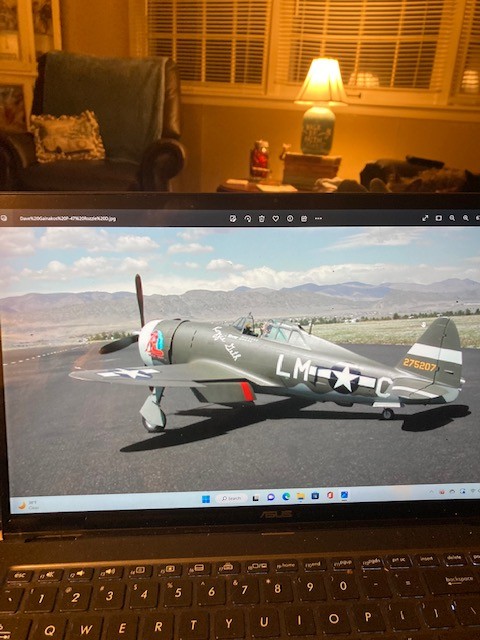Zoom in using the magnifier plus icon
480x640 pixels.
tap(466, 218)
